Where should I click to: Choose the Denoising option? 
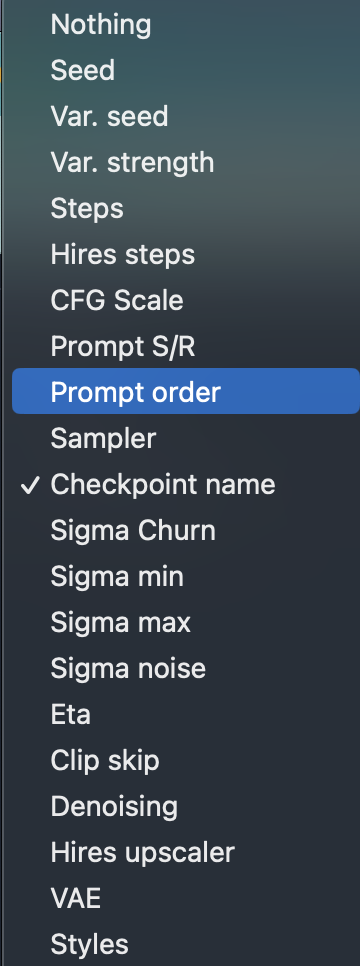pos(185,806)
